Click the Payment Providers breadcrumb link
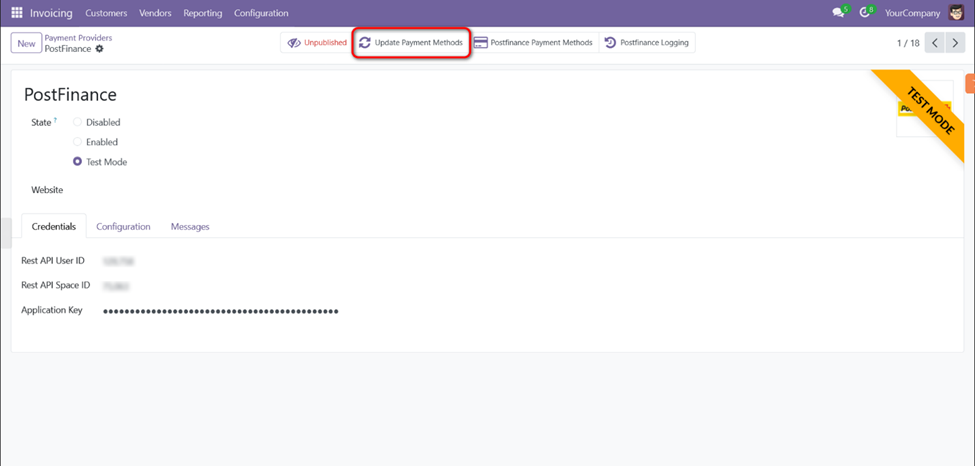 [x=78, y=38]
